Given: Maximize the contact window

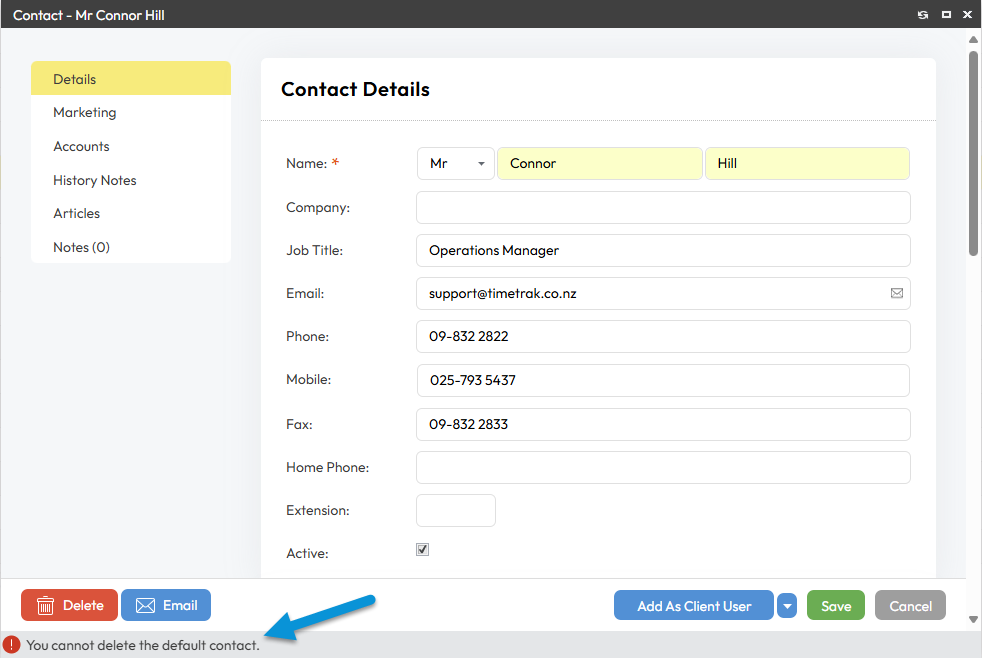Looking at the screenshot, I should [x=946, y=14].
